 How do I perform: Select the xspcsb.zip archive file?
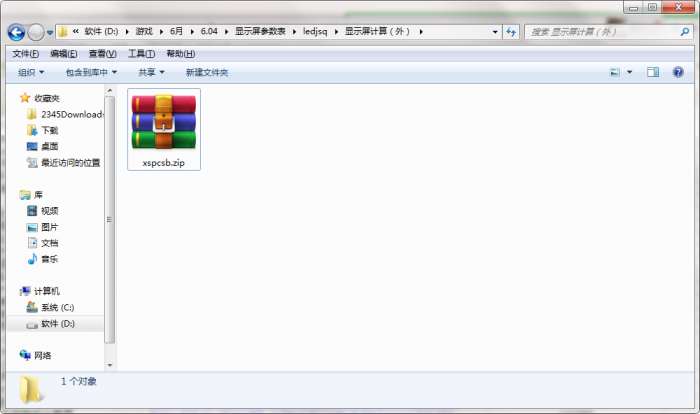164,129
